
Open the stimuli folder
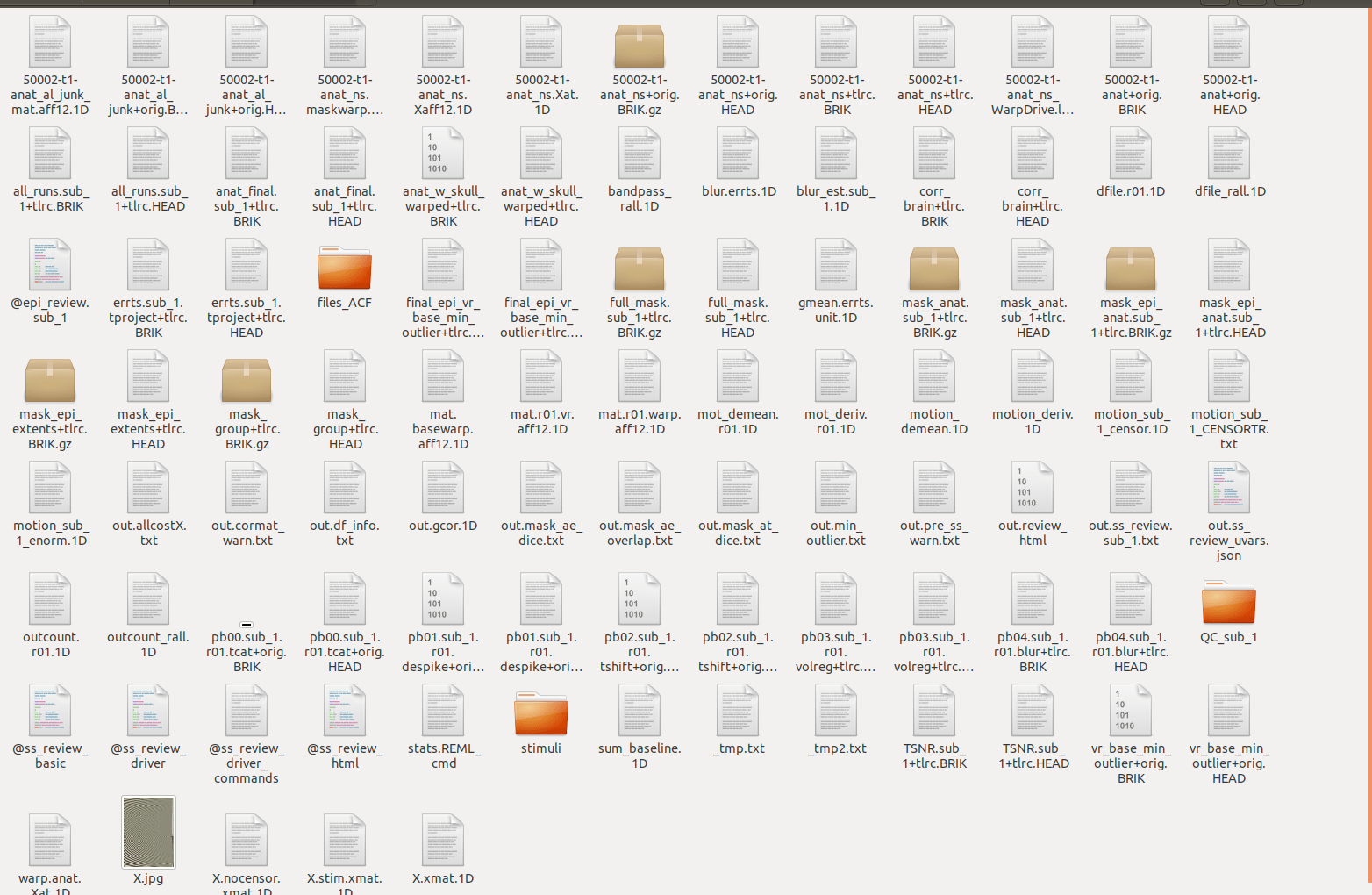pyautogui.click(x=541, y=713)
